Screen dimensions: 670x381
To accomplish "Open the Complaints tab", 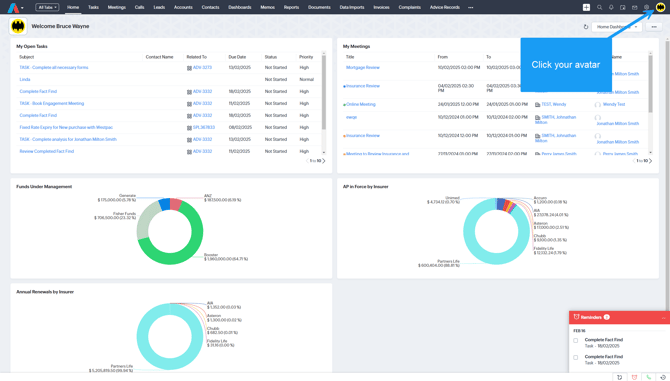I will tap(409, 7).
